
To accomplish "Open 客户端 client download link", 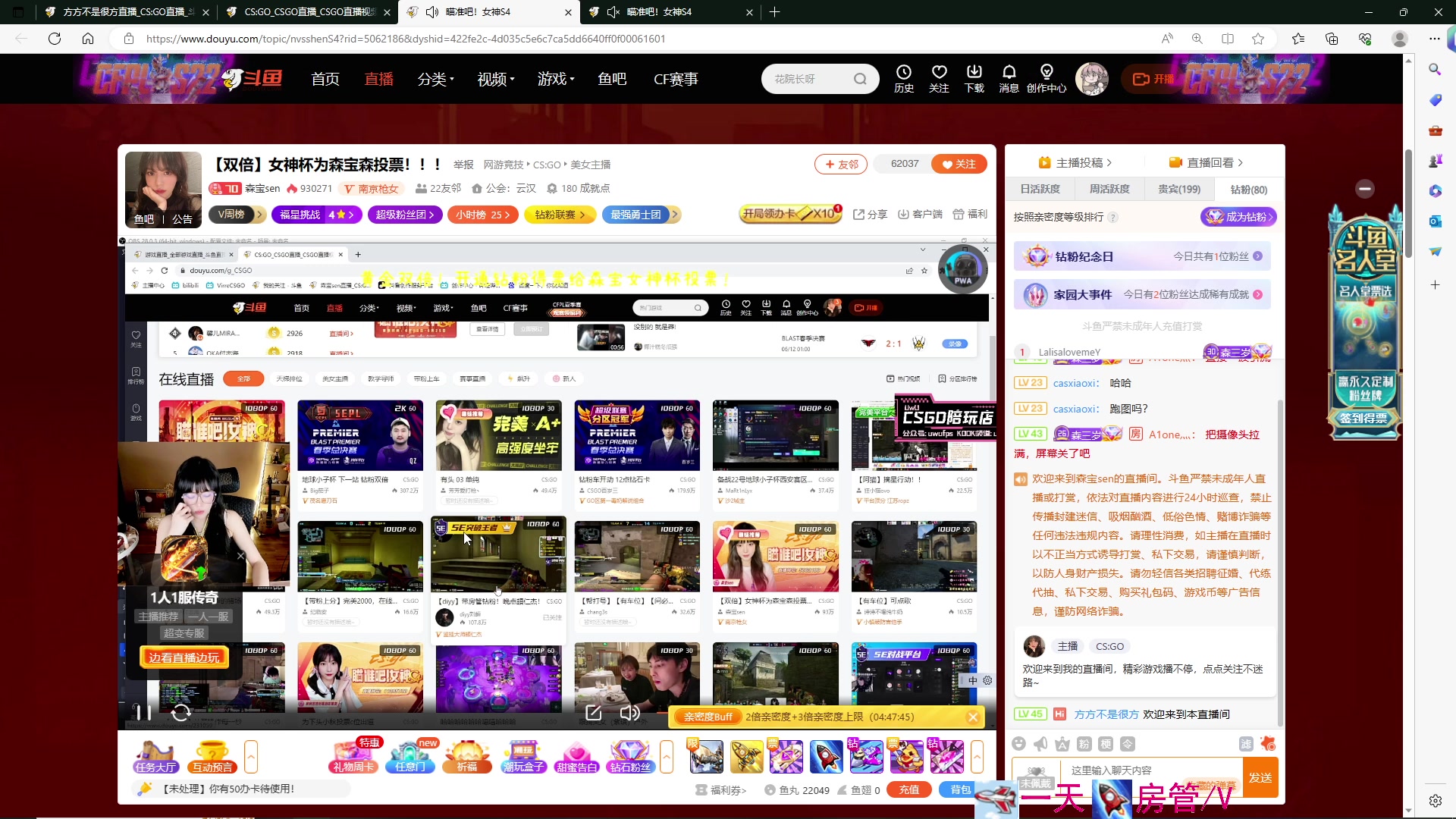I will pos(920,215).
